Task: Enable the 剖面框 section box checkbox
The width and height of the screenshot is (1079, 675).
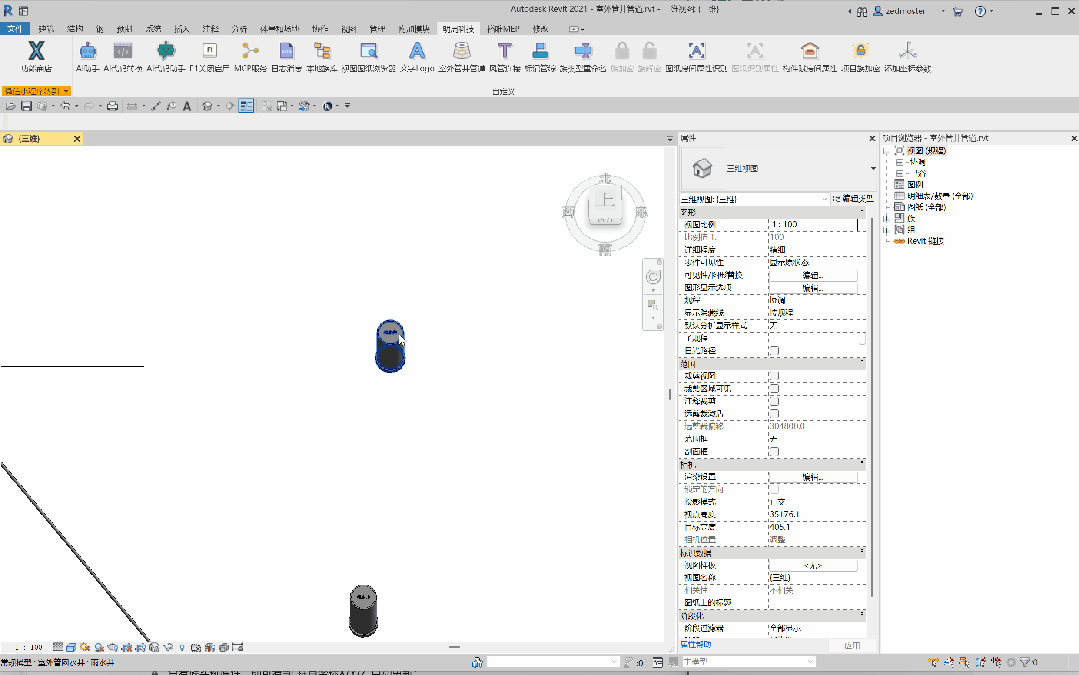Action: pyautogui.click(x=774, y=451)
